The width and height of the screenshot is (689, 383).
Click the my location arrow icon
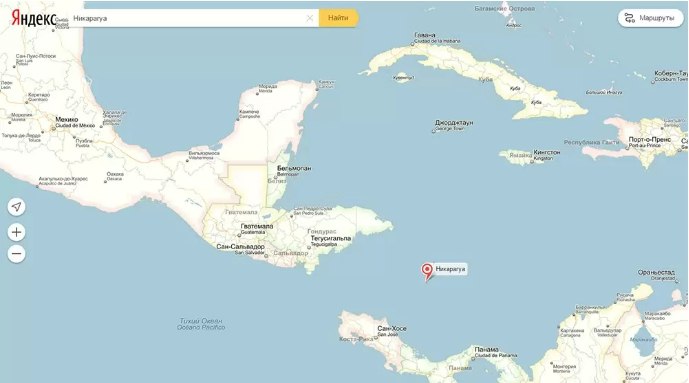click(x=16, y=206)
